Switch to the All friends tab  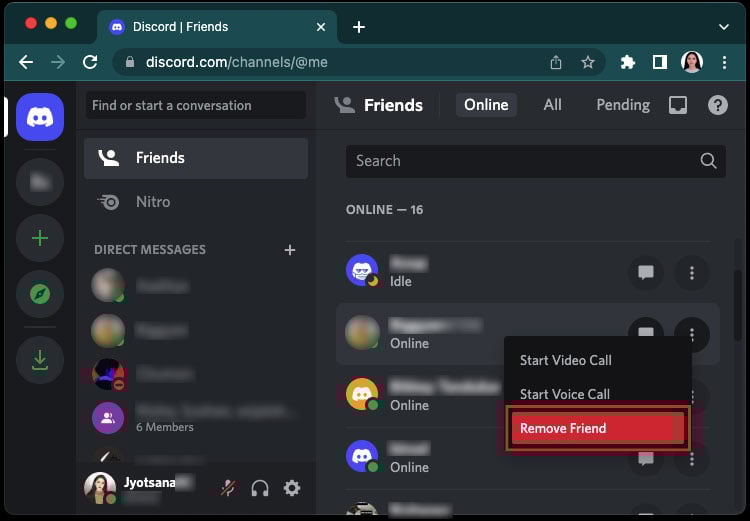point(552,105)
